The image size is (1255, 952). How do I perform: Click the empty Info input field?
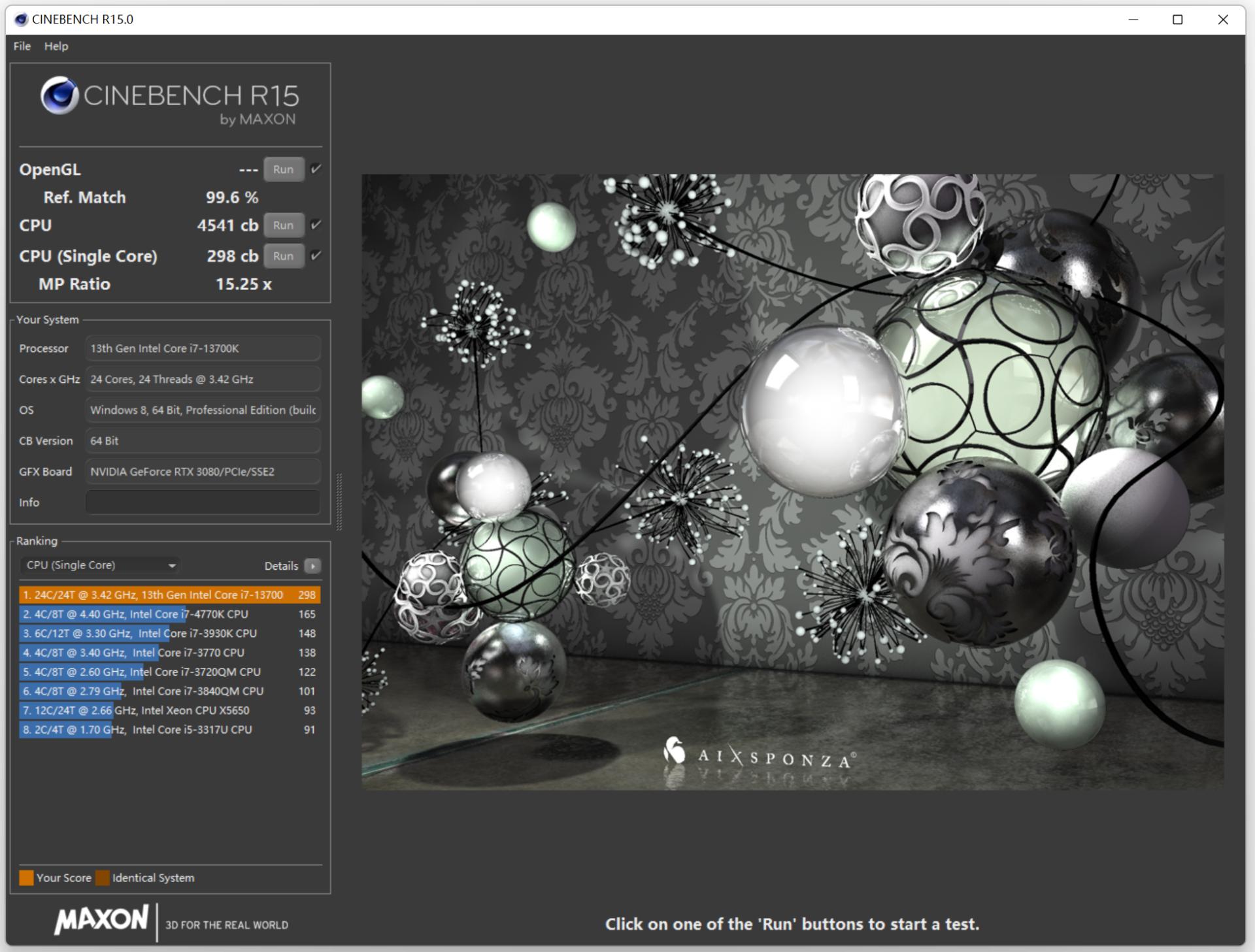click(203, 502)
